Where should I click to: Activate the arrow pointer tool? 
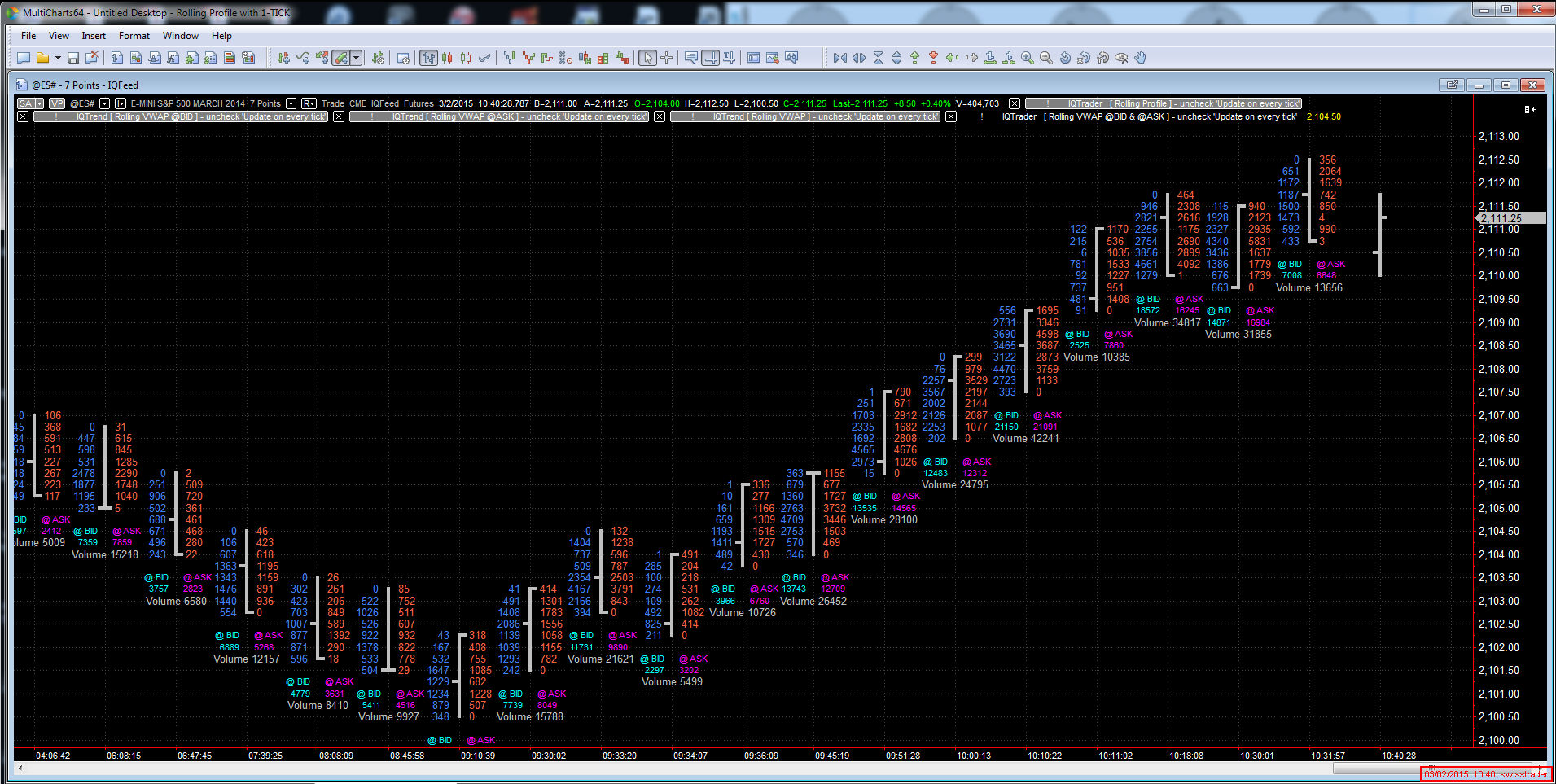pyautogui.click(x=647, y=58)
